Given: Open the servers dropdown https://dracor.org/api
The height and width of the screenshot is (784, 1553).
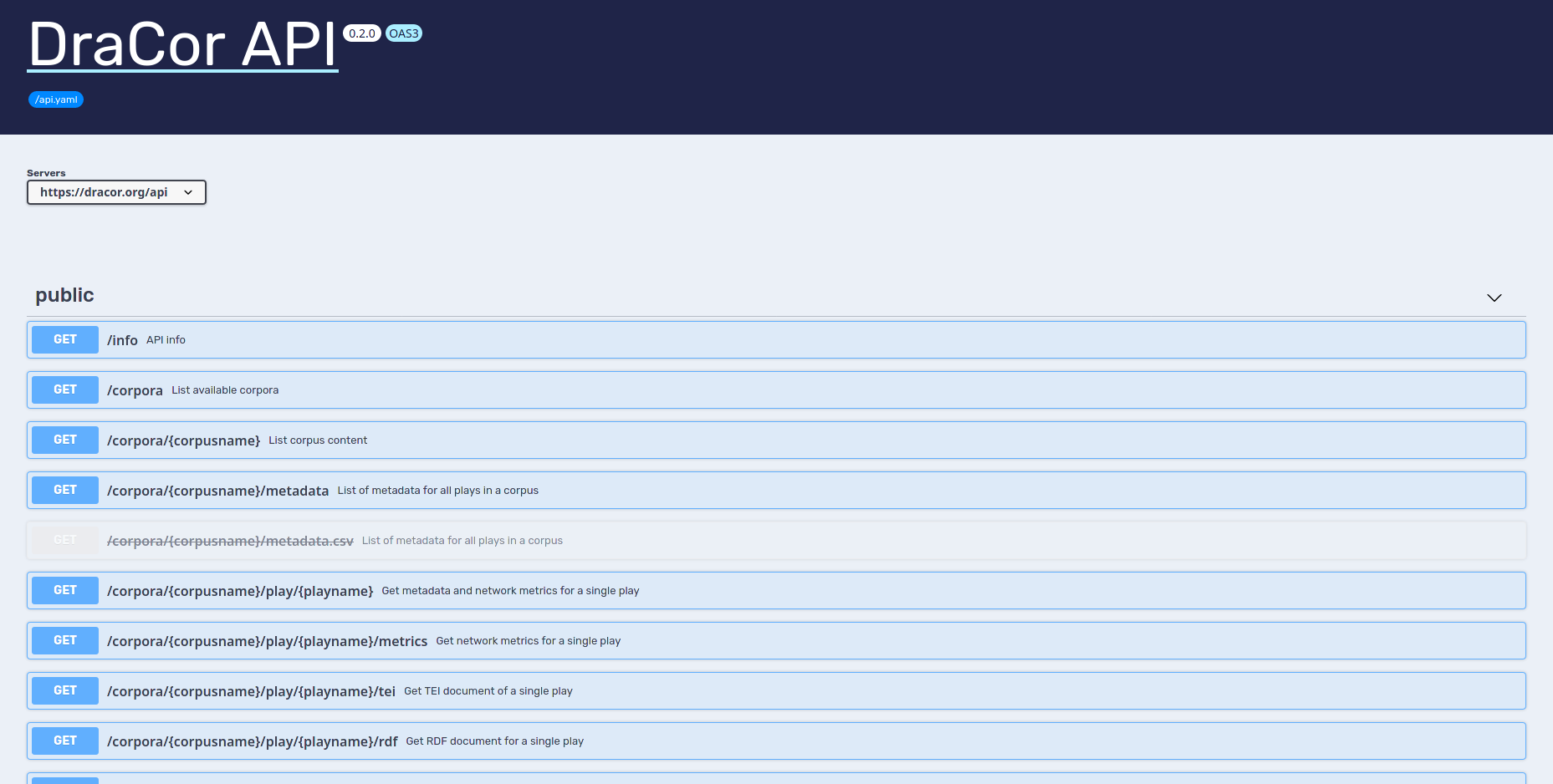Looking at the screenshot, I should [x=116, y=192].
